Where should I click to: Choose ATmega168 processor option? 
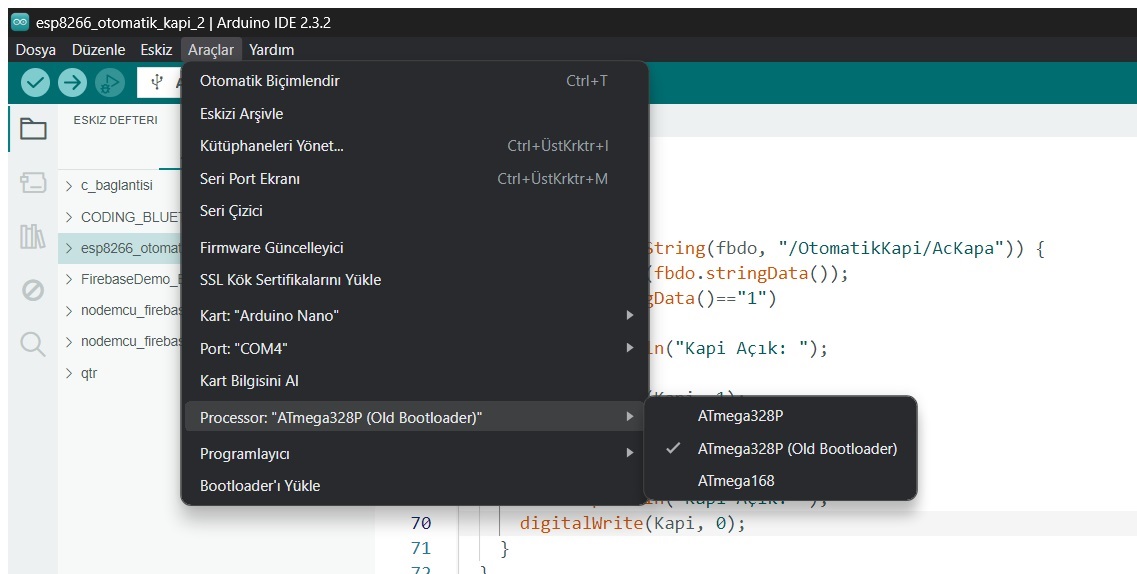736,481
